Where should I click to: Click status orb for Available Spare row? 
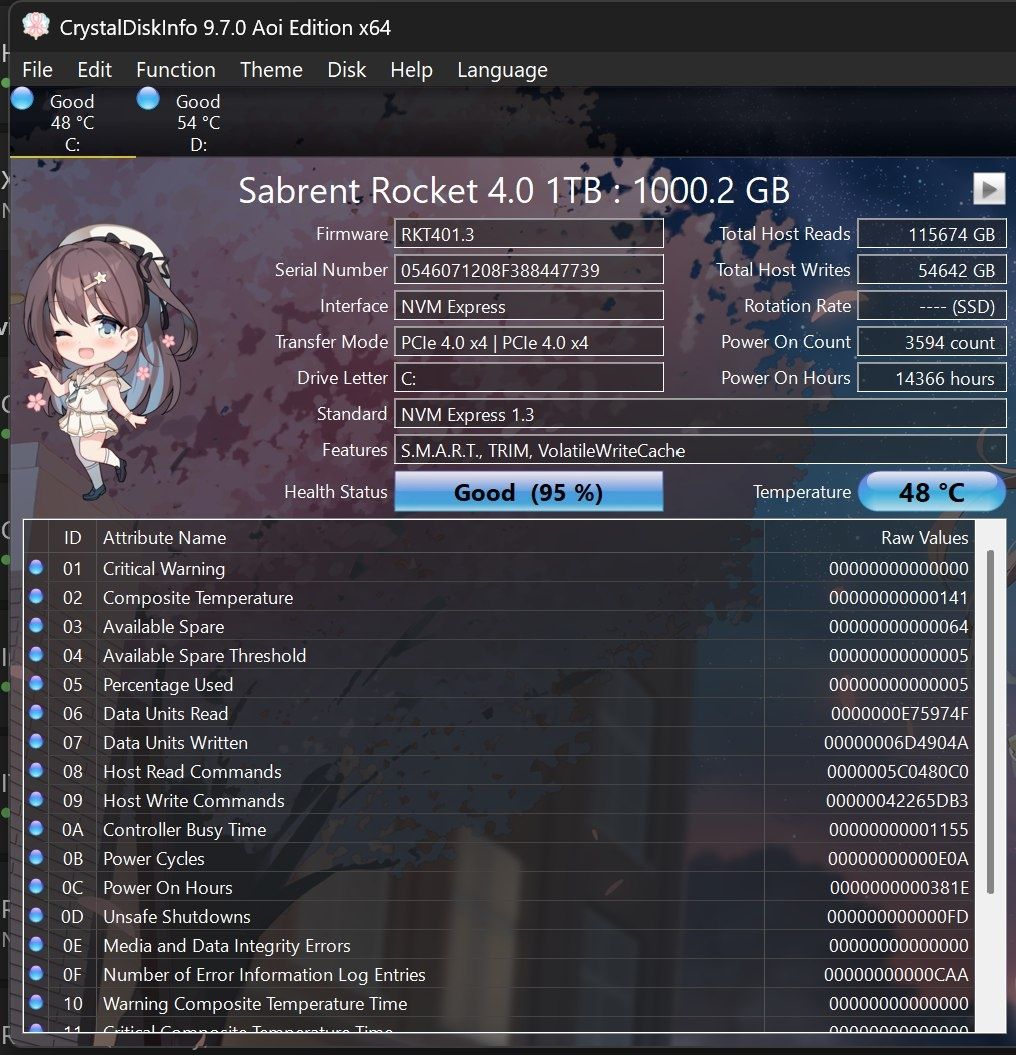pos(36,625)
